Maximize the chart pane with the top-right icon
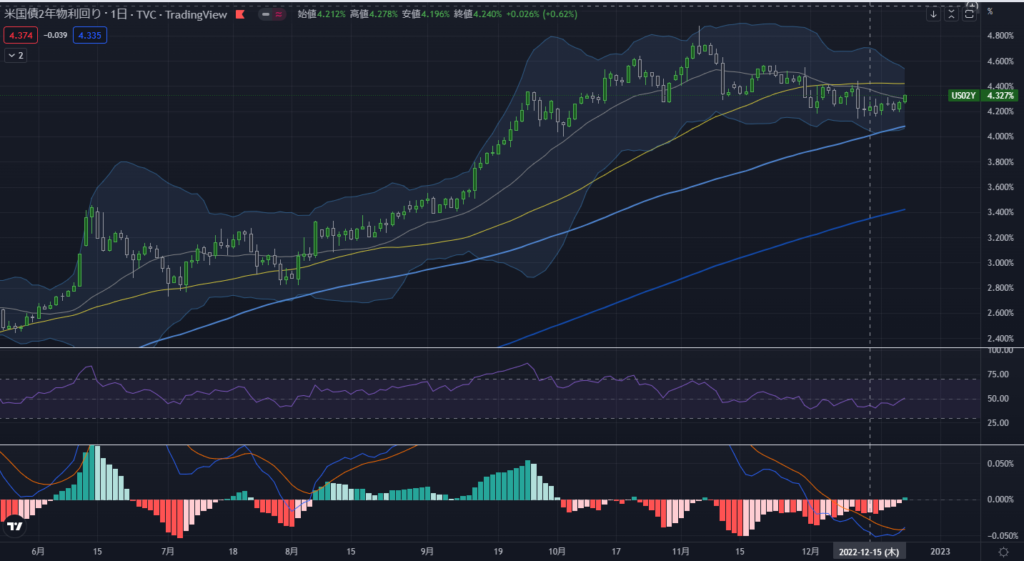1024x561 pixels. [x=972, y=14]
